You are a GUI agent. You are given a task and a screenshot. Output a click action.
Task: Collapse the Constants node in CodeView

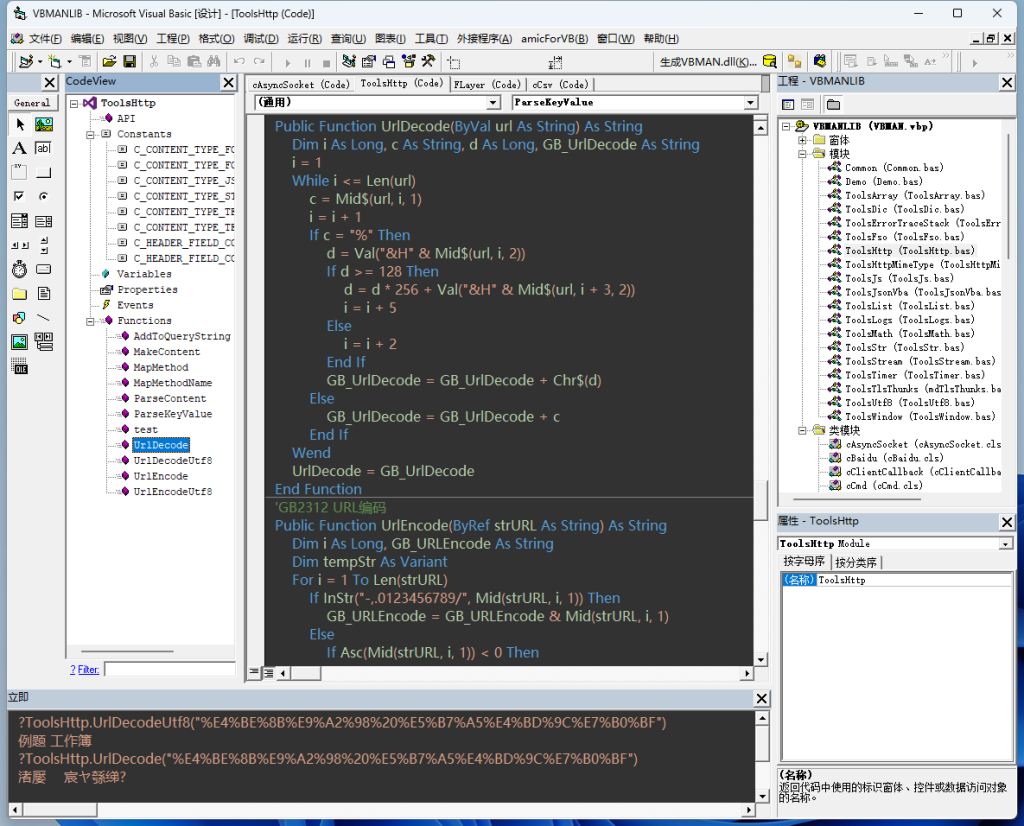[x=90, y=135]
